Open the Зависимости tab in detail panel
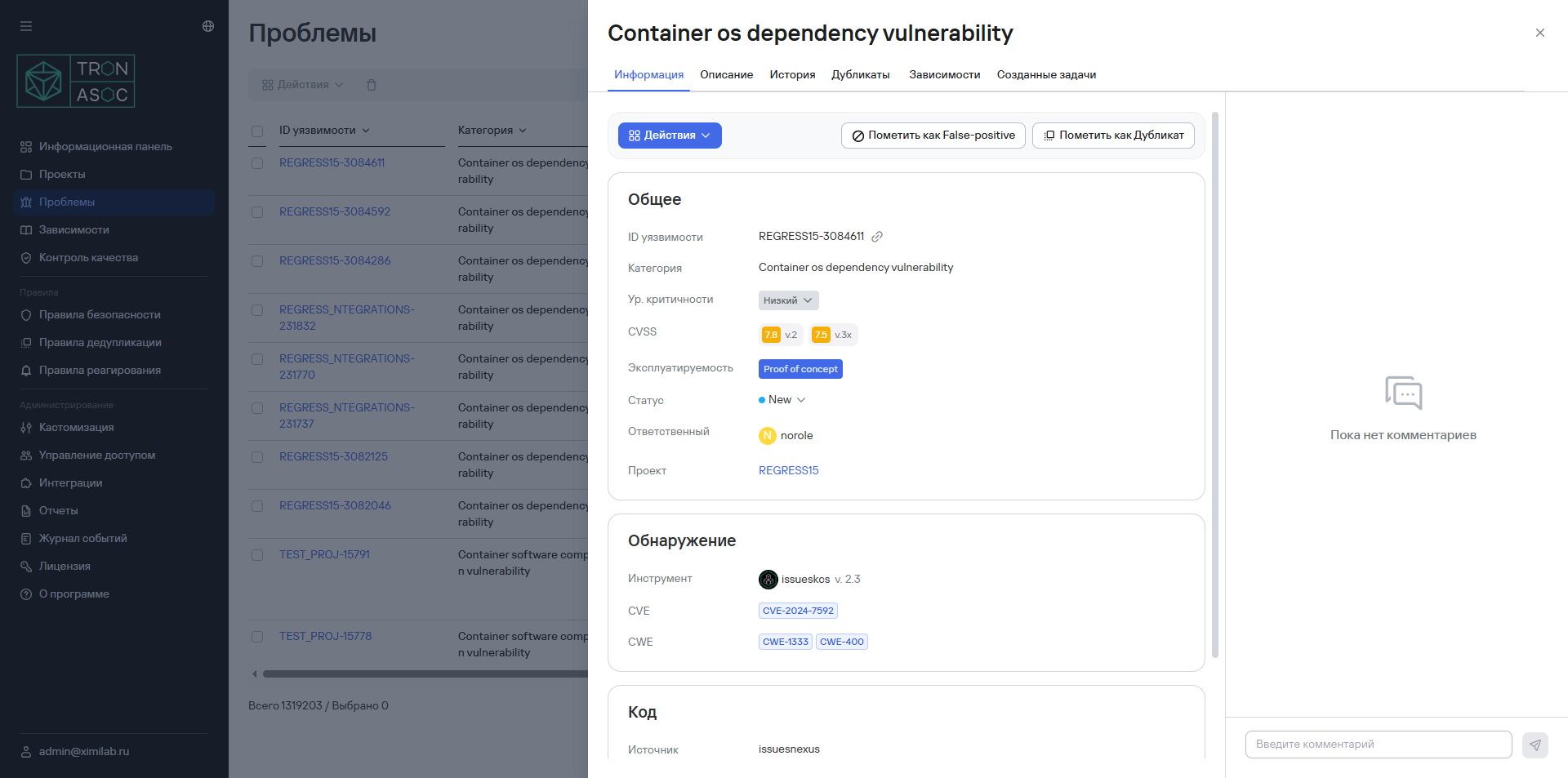Viewport: 1568px width, 778px height. click(x=944, y=74)
